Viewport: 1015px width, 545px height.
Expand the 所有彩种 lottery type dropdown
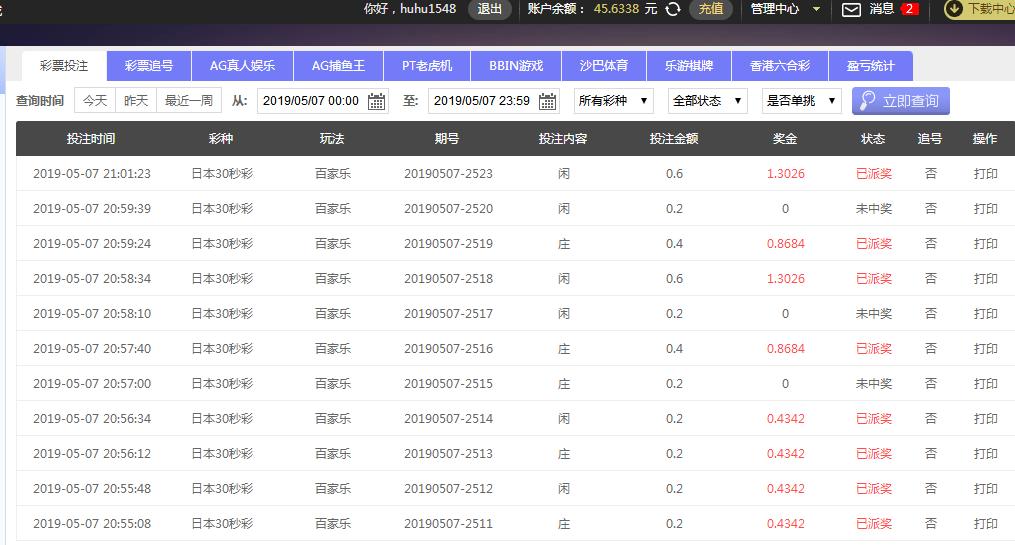tap(614, 100)
